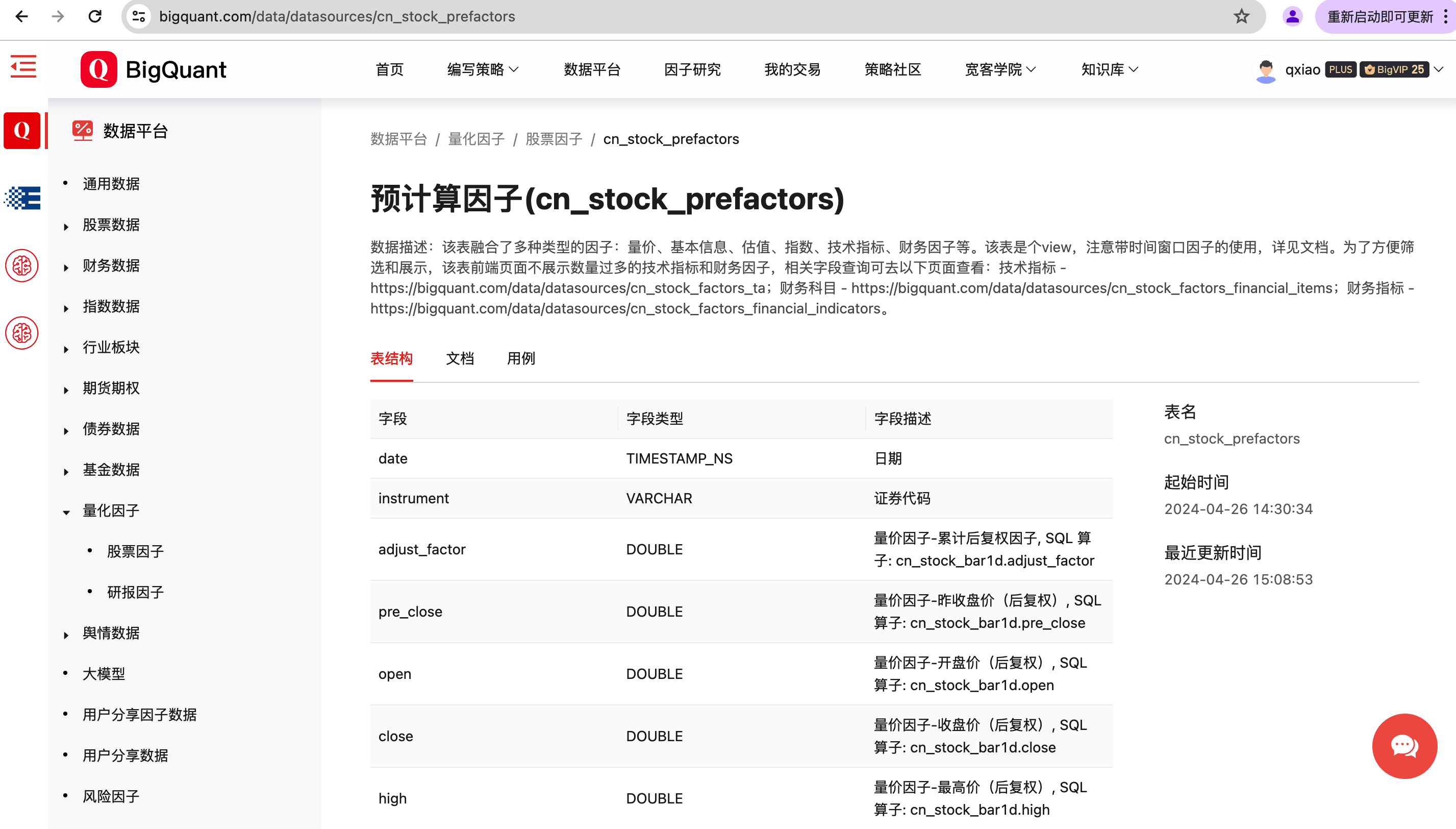Click the browser reload icon
Image resolution: width=1456 pixels, height=829 pixels.
click(95, 16)
